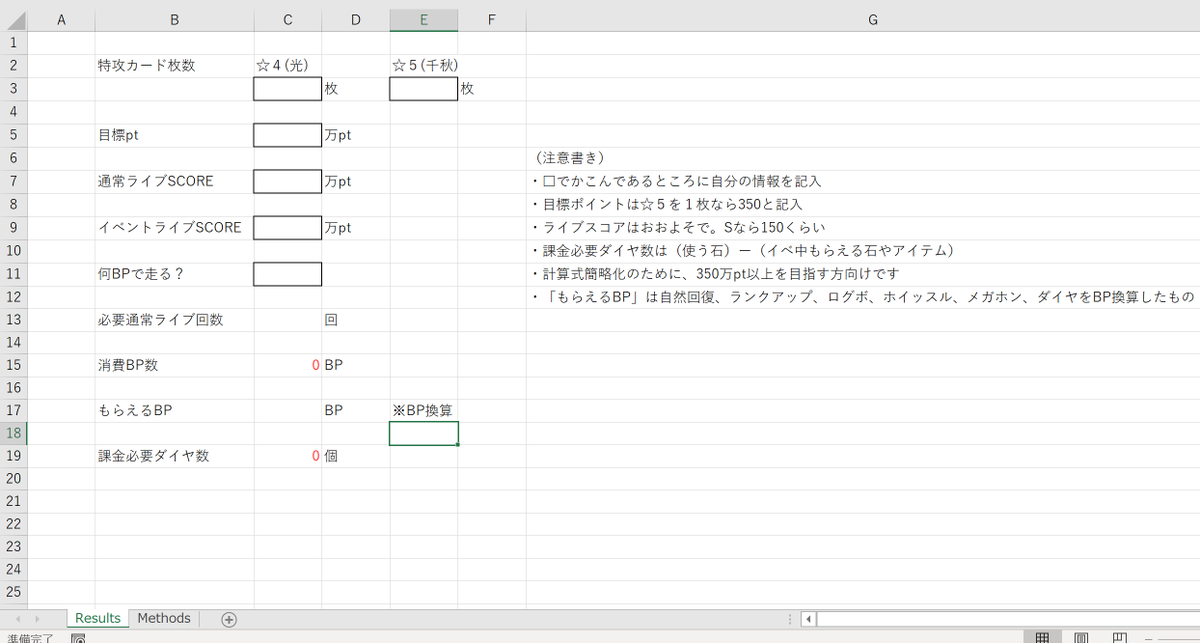Select the （注意書き） heading cell
Viewport: 1200px width, 643px height.
[863, 158]
